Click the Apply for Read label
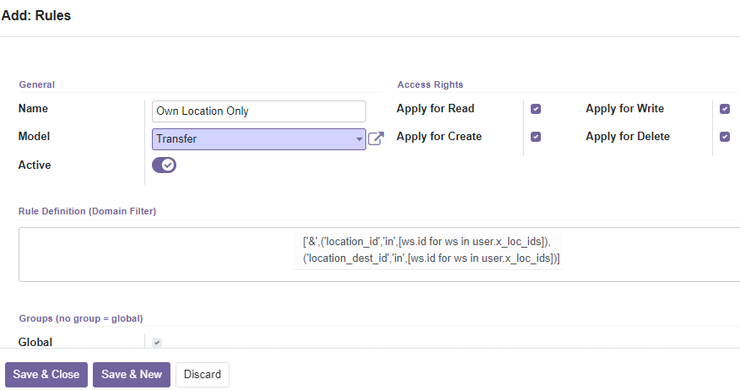The width and height of the screenshot is (740, 390). (x=435, y=109)
